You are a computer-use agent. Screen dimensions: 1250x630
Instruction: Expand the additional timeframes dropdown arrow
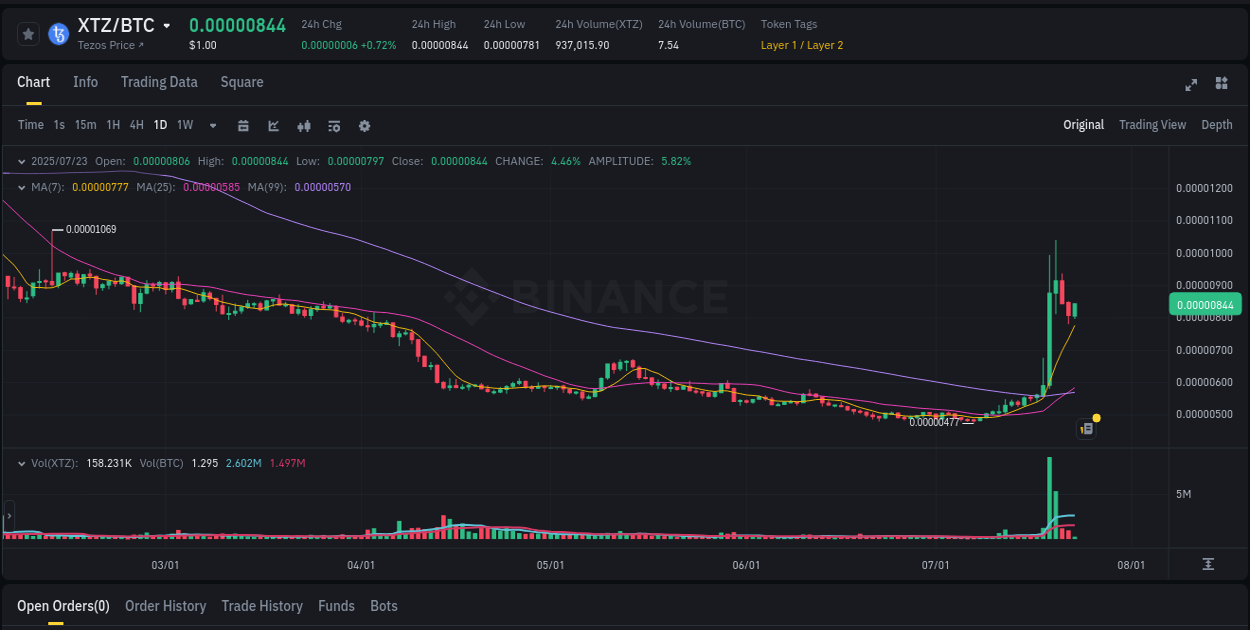[x=212, y=125]
